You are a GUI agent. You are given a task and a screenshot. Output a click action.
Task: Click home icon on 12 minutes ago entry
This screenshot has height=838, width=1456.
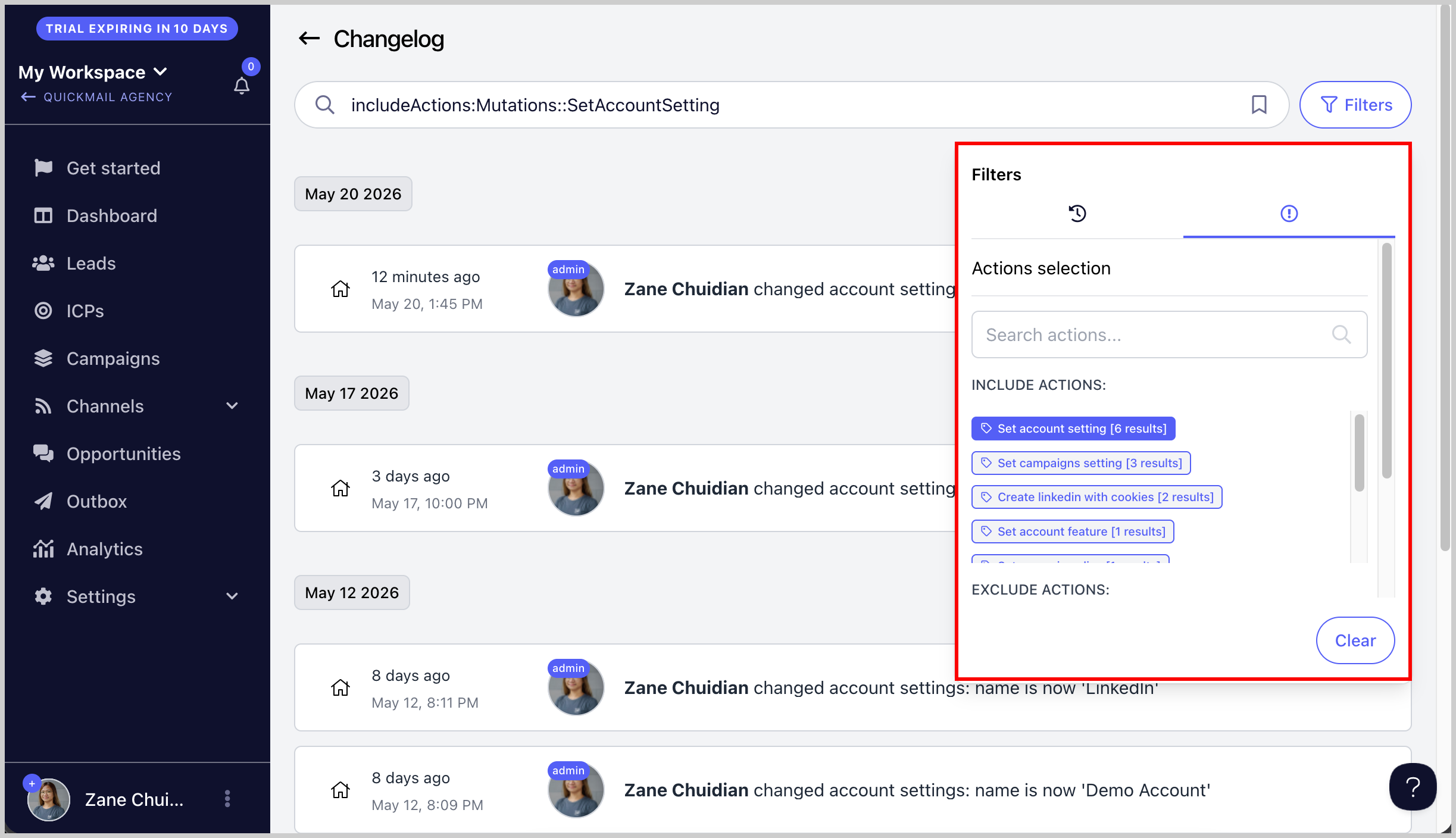(x=340, y=289)
